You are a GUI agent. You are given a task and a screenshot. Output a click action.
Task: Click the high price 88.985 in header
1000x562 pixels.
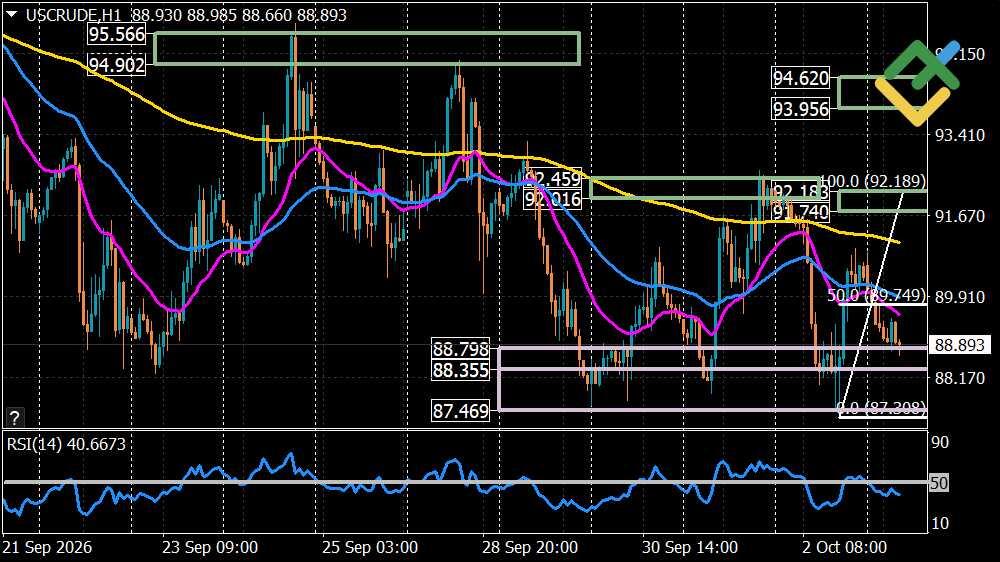click(x=212, y=15)
